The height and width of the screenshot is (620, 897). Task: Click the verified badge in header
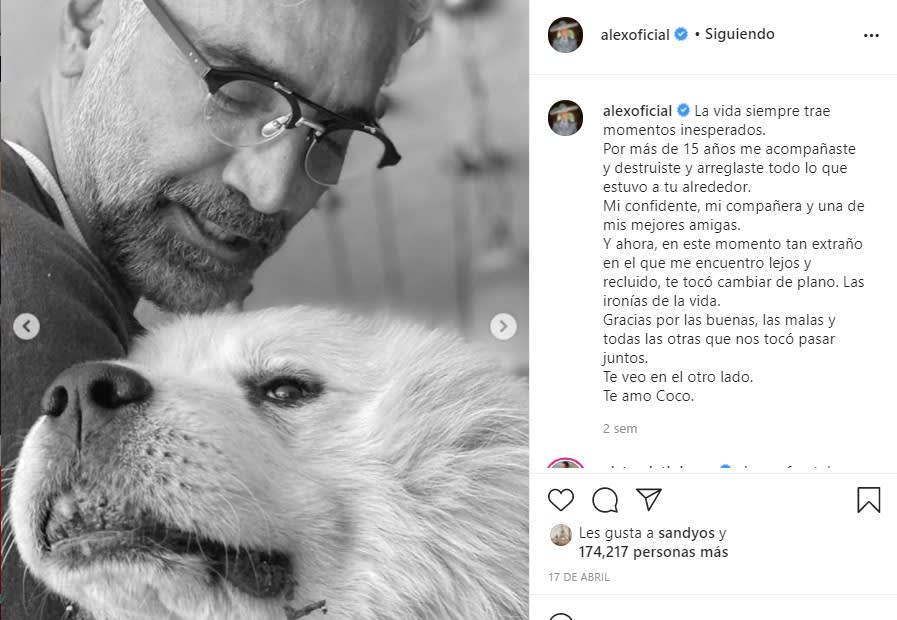681,34
